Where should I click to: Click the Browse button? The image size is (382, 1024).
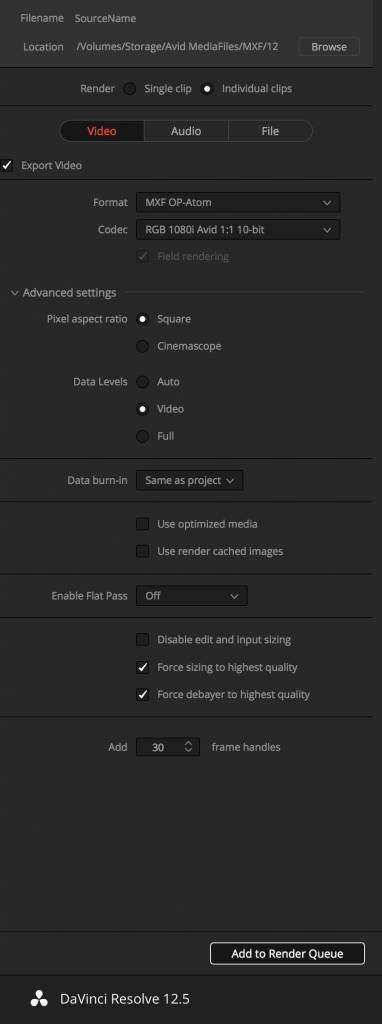click(329, 47)
